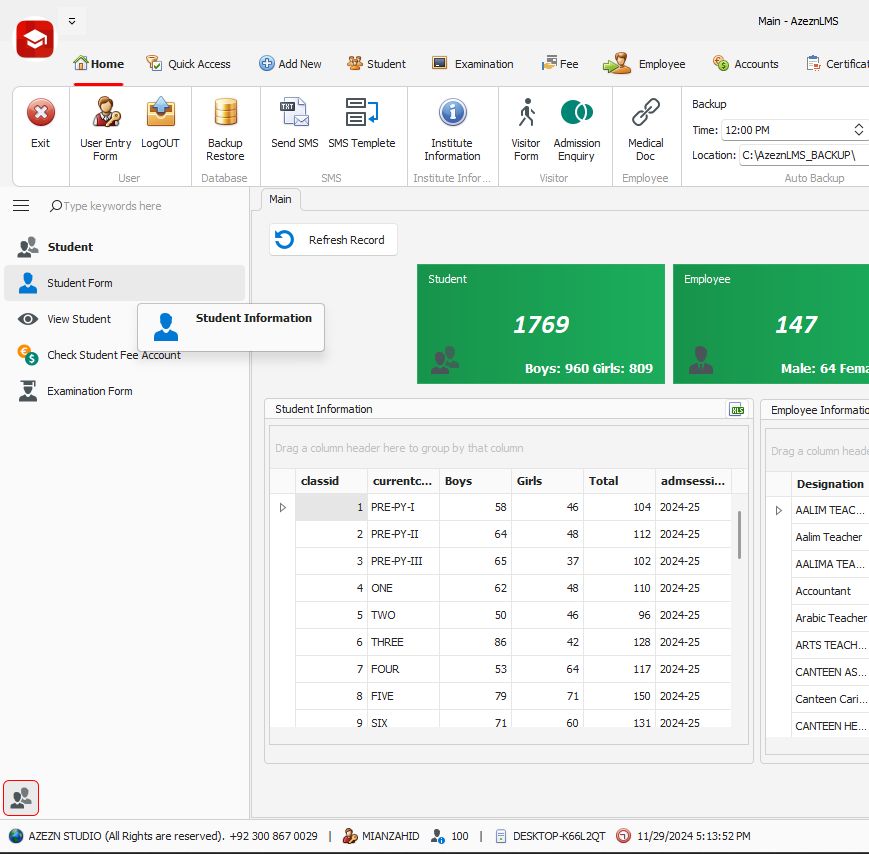
Task: Select View Student in sidebar
Action: click(x=79, y=319)
